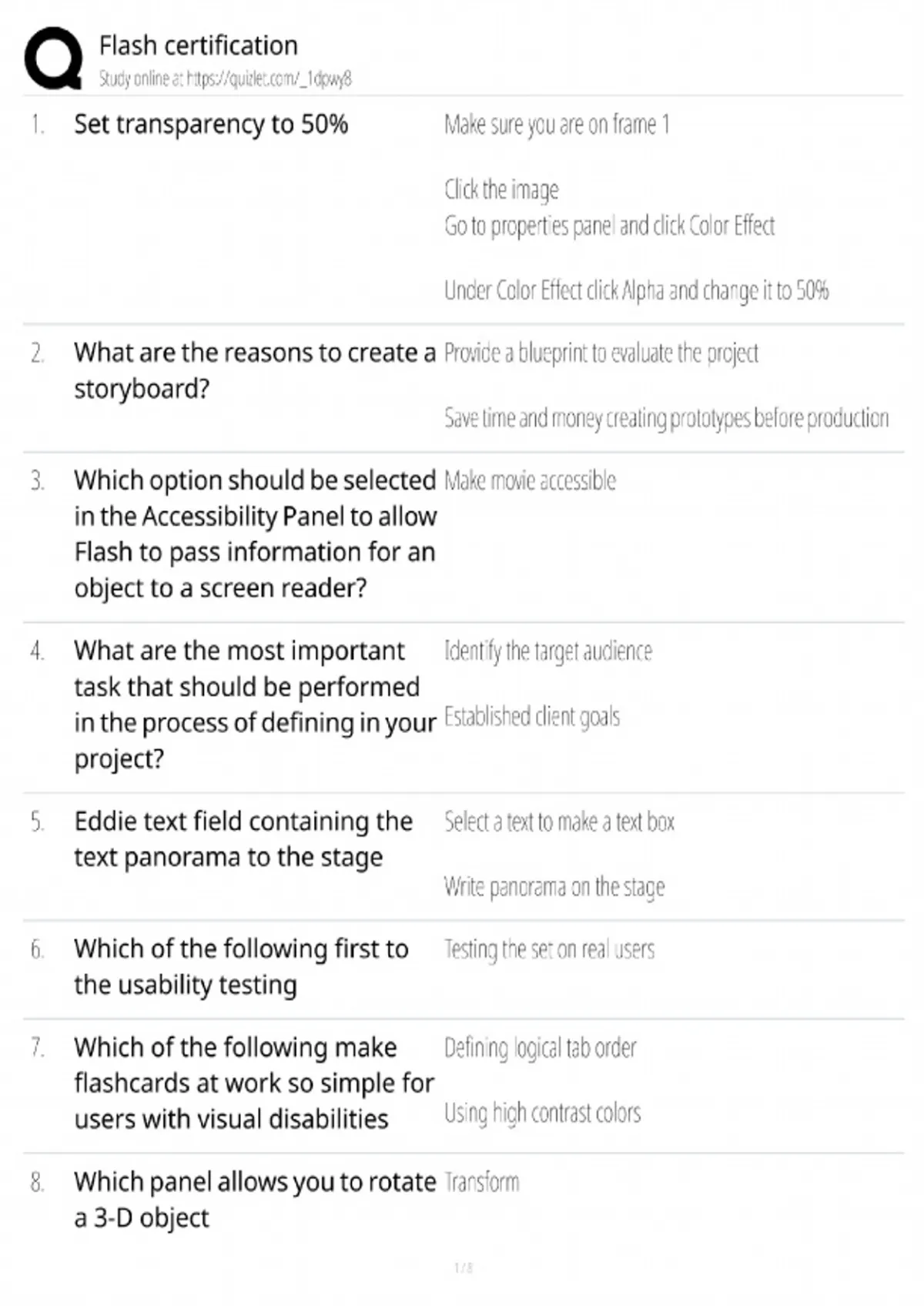924x1309 pixels.
Task: Click 'Defining logical tab order' answer
Action: pos(540,1049)
